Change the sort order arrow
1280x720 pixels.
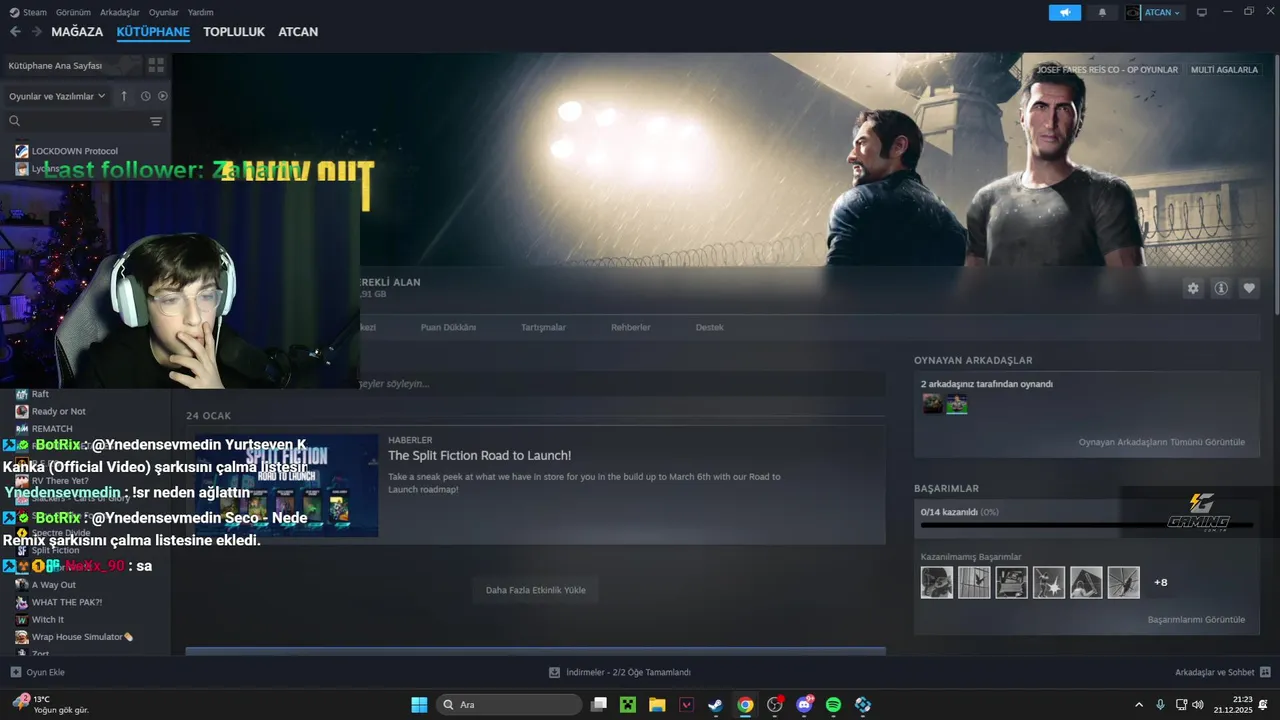pos(124,96)
